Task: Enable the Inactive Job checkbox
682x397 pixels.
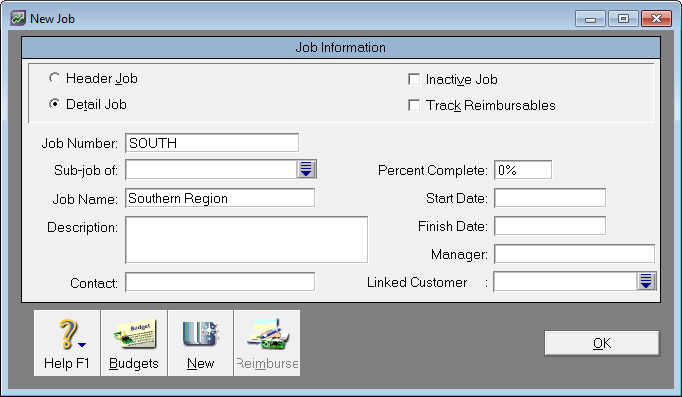Action: pos(414,80)
